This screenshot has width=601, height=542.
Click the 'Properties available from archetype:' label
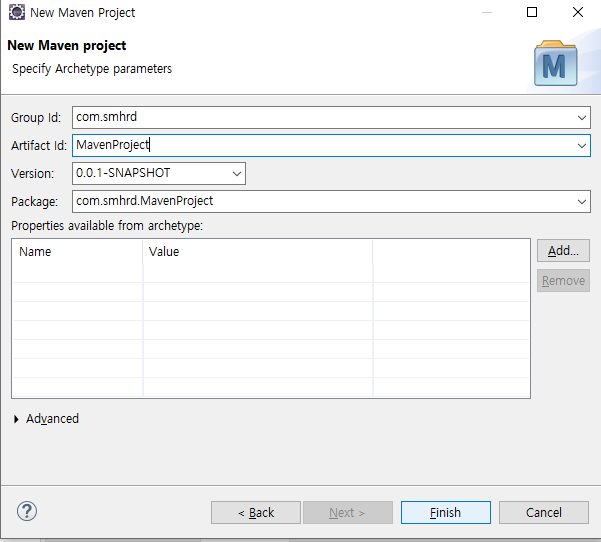tap(107, 226)
